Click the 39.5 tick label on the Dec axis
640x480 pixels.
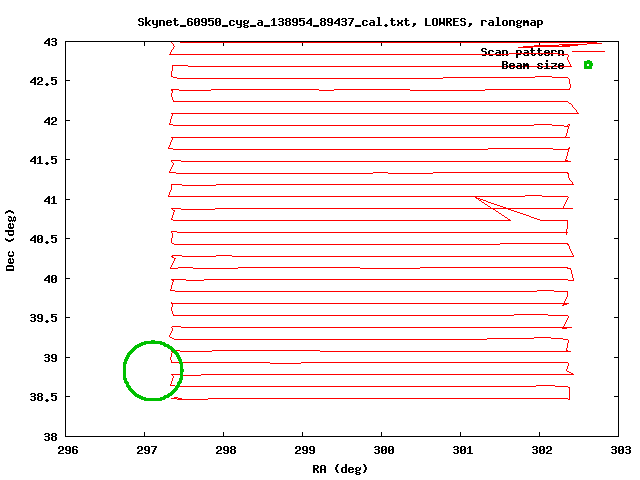(x=42, y=318)
